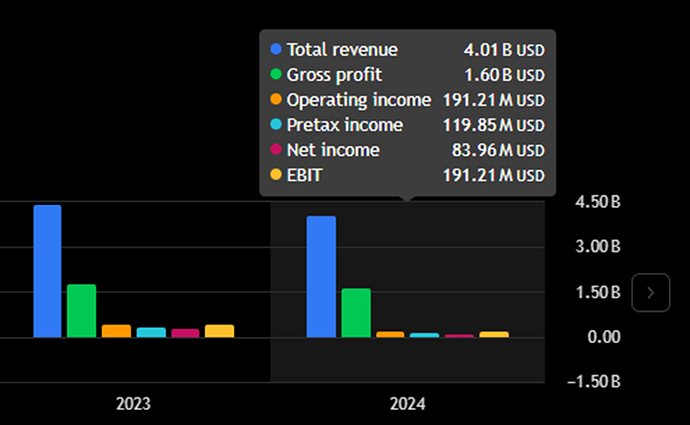690x425 pixels.
Task: Click the right chevron to scroll the chart
Action: (651, 293)
